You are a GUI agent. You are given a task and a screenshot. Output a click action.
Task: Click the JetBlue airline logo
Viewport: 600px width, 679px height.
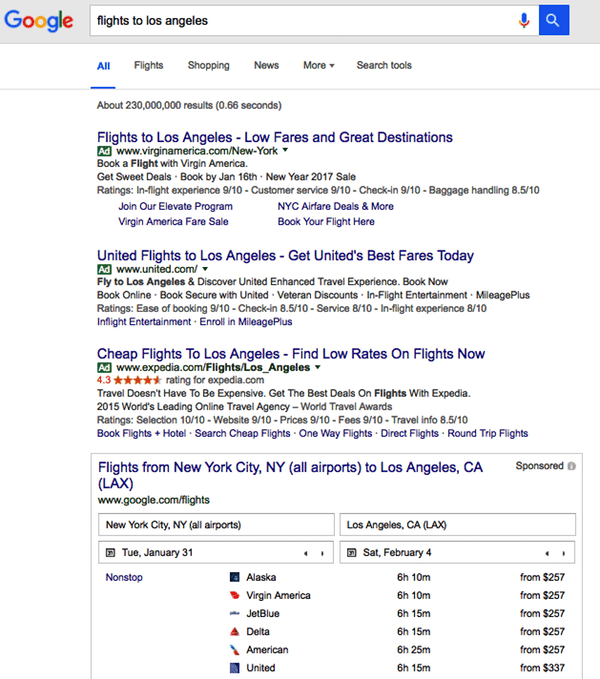[235, 614]
